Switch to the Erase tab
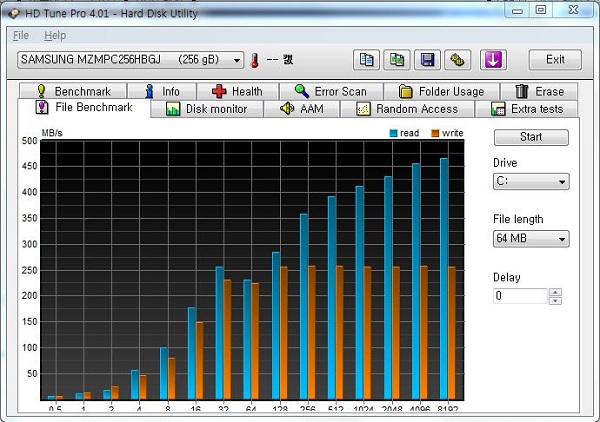600x422 pixels. (539, 91)
